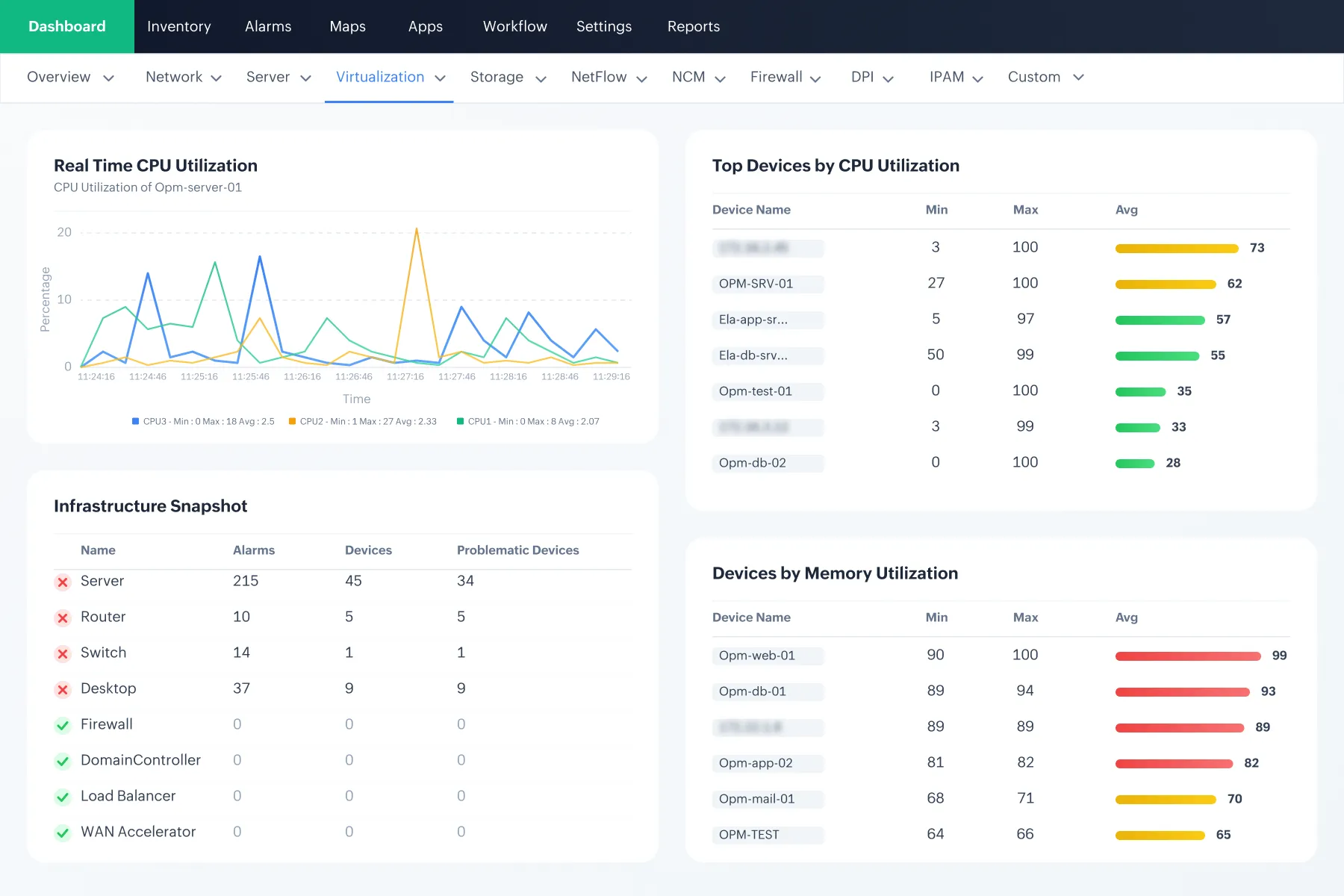Viewport: 1344px width, 896px height.
Task: Toggle the CPU3 legend series in chart
Action: tap(203, 422)
